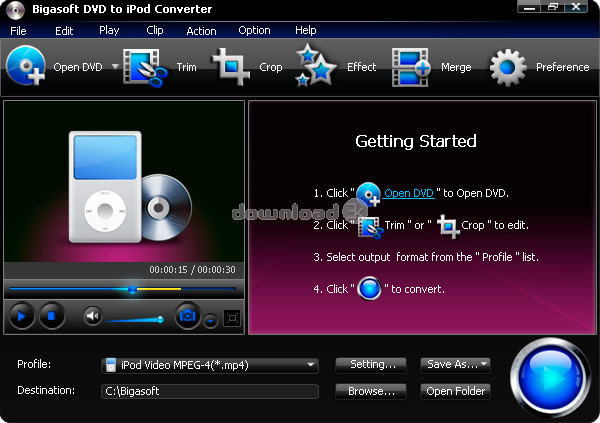
Task: Click the 00:00:15 / 00:00:30 time display
Action: [x=192, y=270]
